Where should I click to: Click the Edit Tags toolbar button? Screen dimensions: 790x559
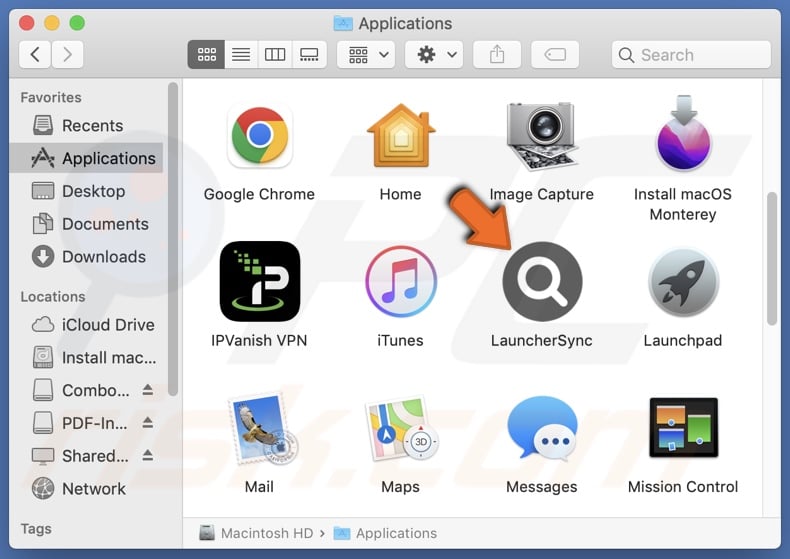[x=555, y=54]
